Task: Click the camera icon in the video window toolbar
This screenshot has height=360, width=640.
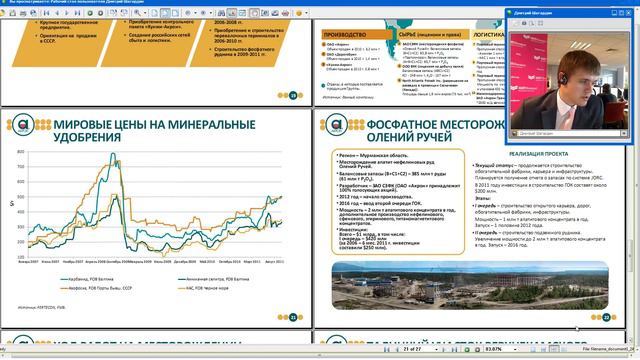Action: tap(524, 23)
